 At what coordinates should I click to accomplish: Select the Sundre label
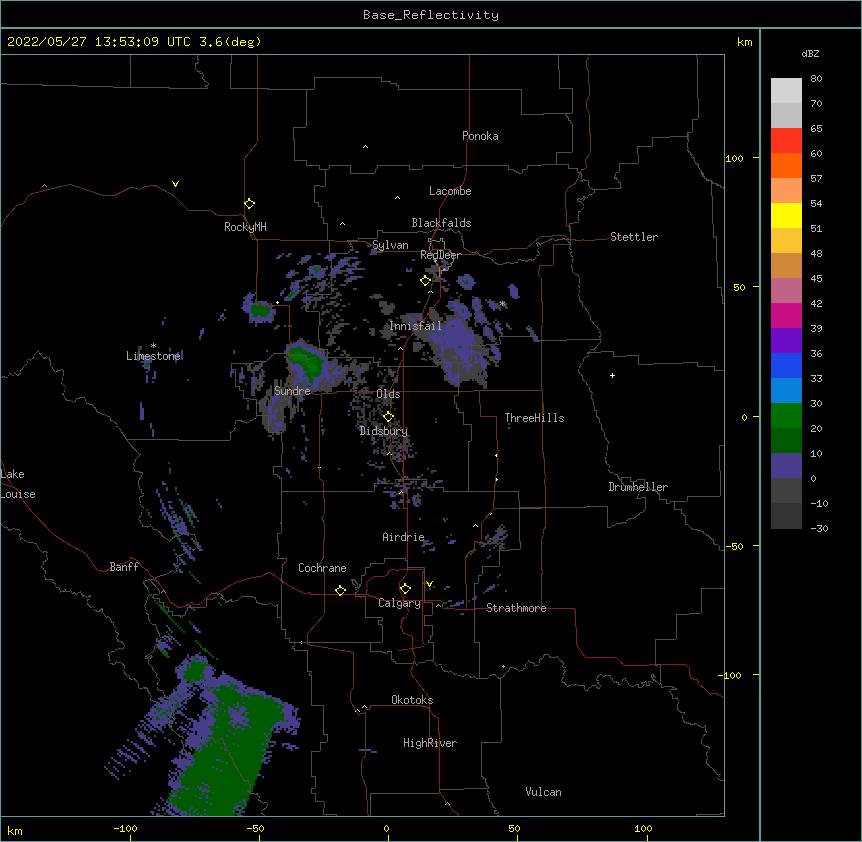point(292,391)
